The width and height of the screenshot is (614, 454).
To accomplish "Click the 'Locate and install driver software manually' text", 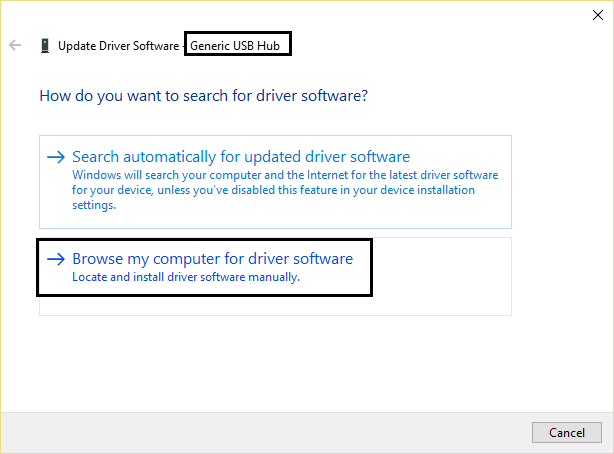I will pyautogui.click(x=186, y=277).
